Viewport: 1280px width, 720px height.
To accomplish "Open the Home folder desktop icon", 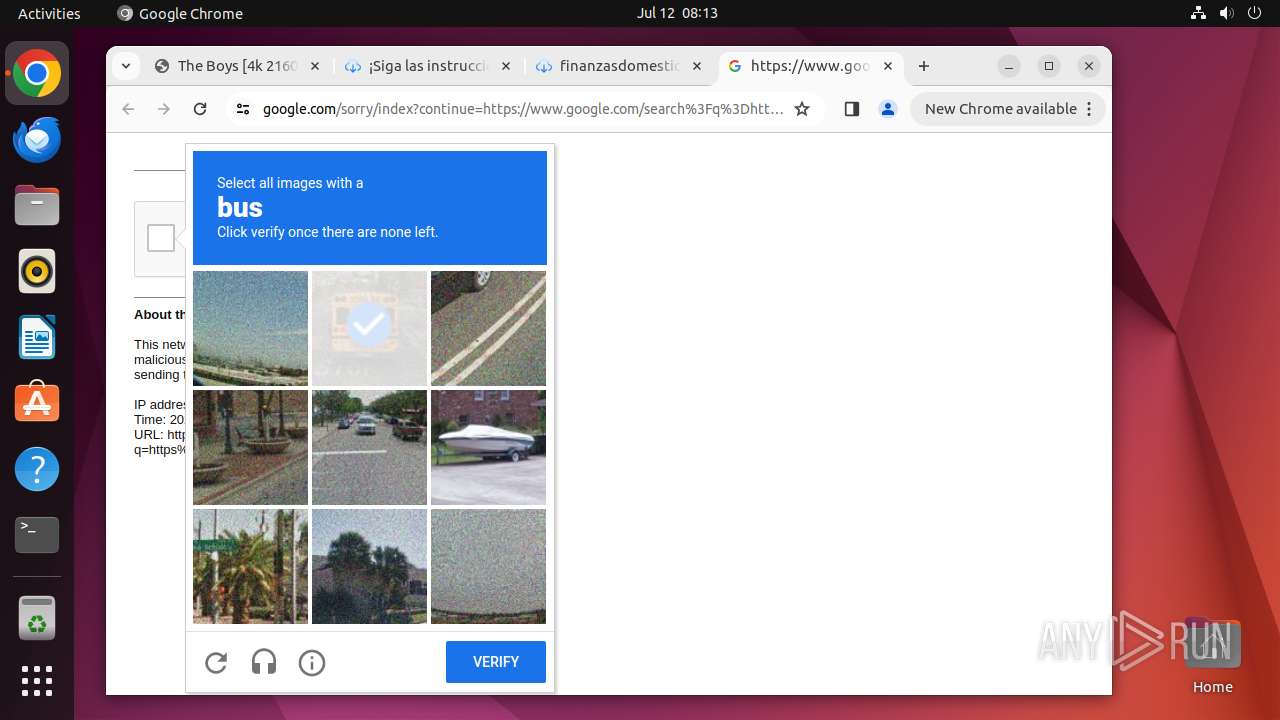I will point(1212,655).
